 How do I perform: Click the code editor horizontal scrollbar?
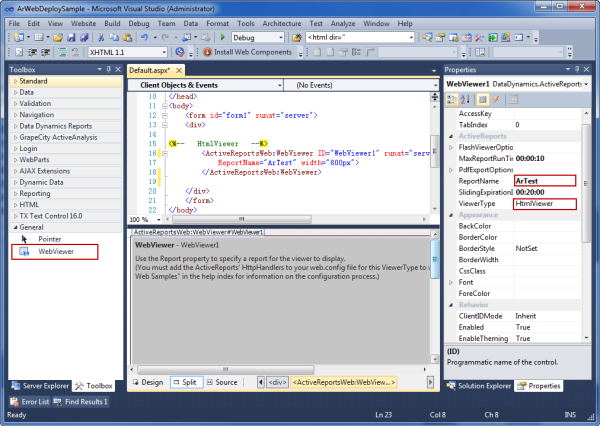(242, 219)
